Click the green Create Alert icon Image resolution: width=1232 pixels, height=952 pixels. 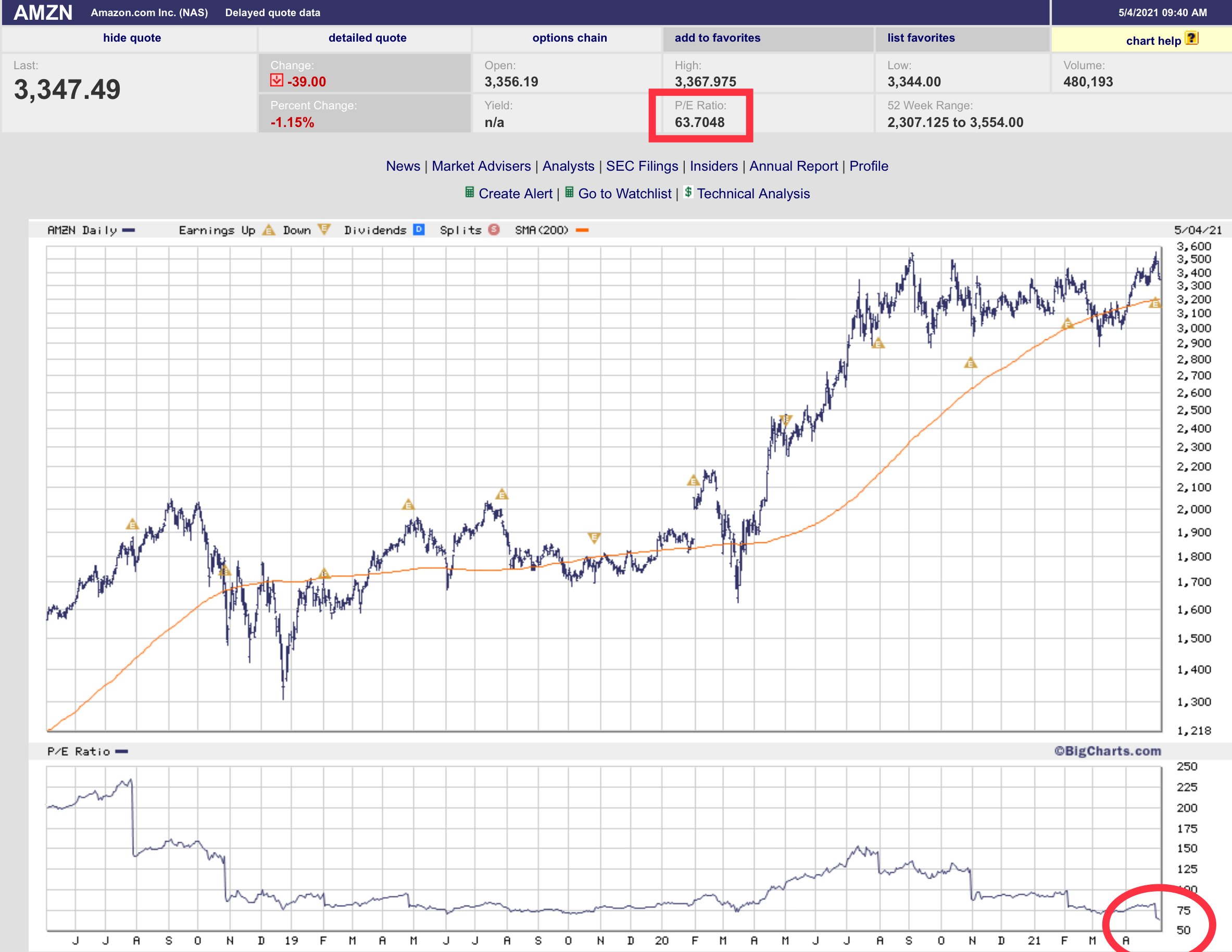click(x=469, y=192)
